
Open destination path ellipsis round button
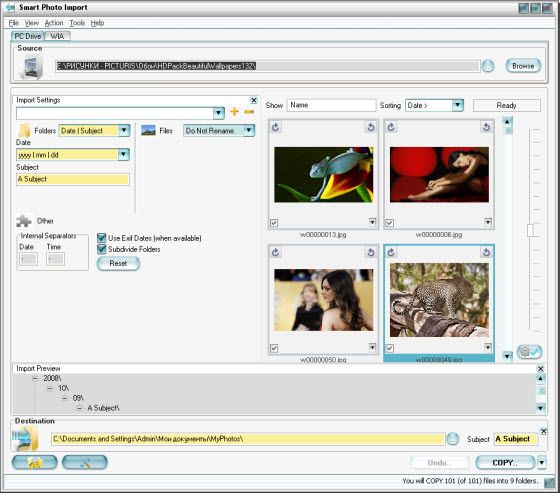coord(452,439)
